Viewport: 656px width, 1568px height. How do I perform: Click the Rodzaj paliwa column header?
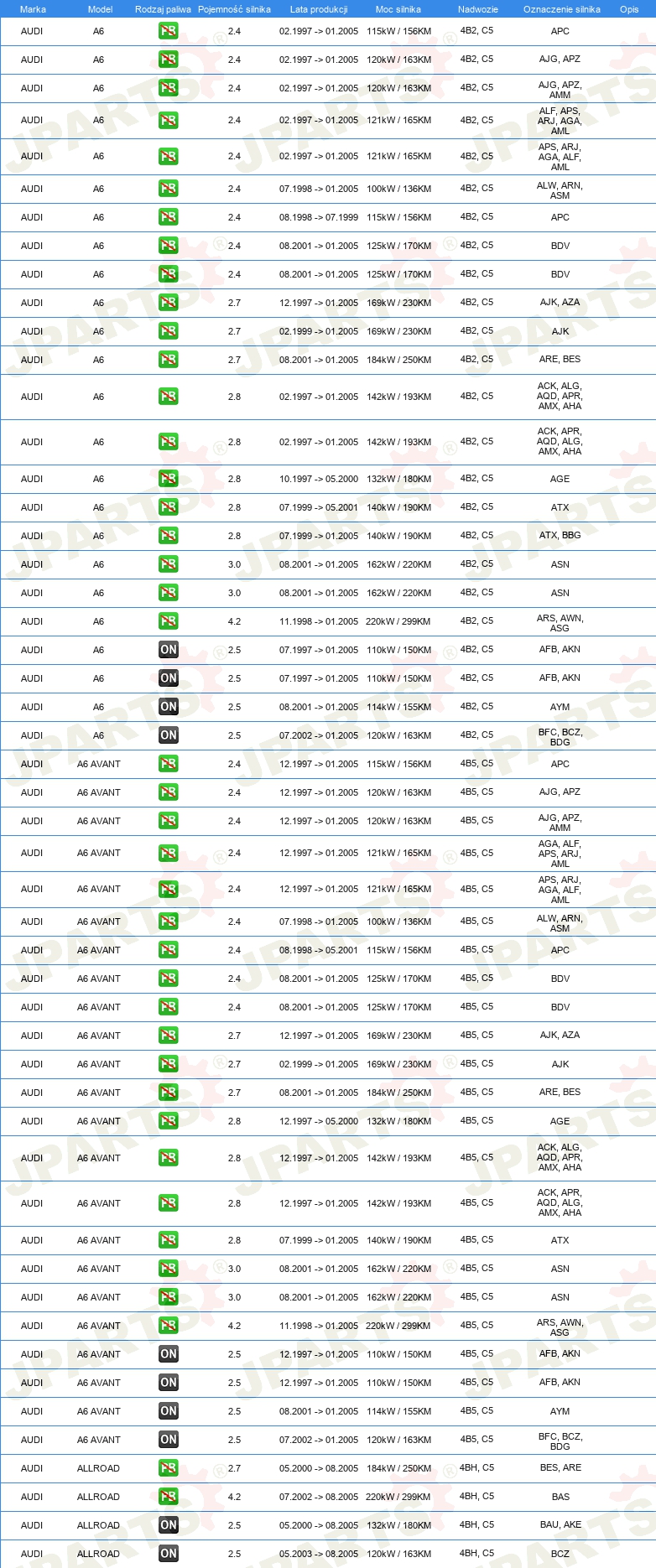point(163,9)
